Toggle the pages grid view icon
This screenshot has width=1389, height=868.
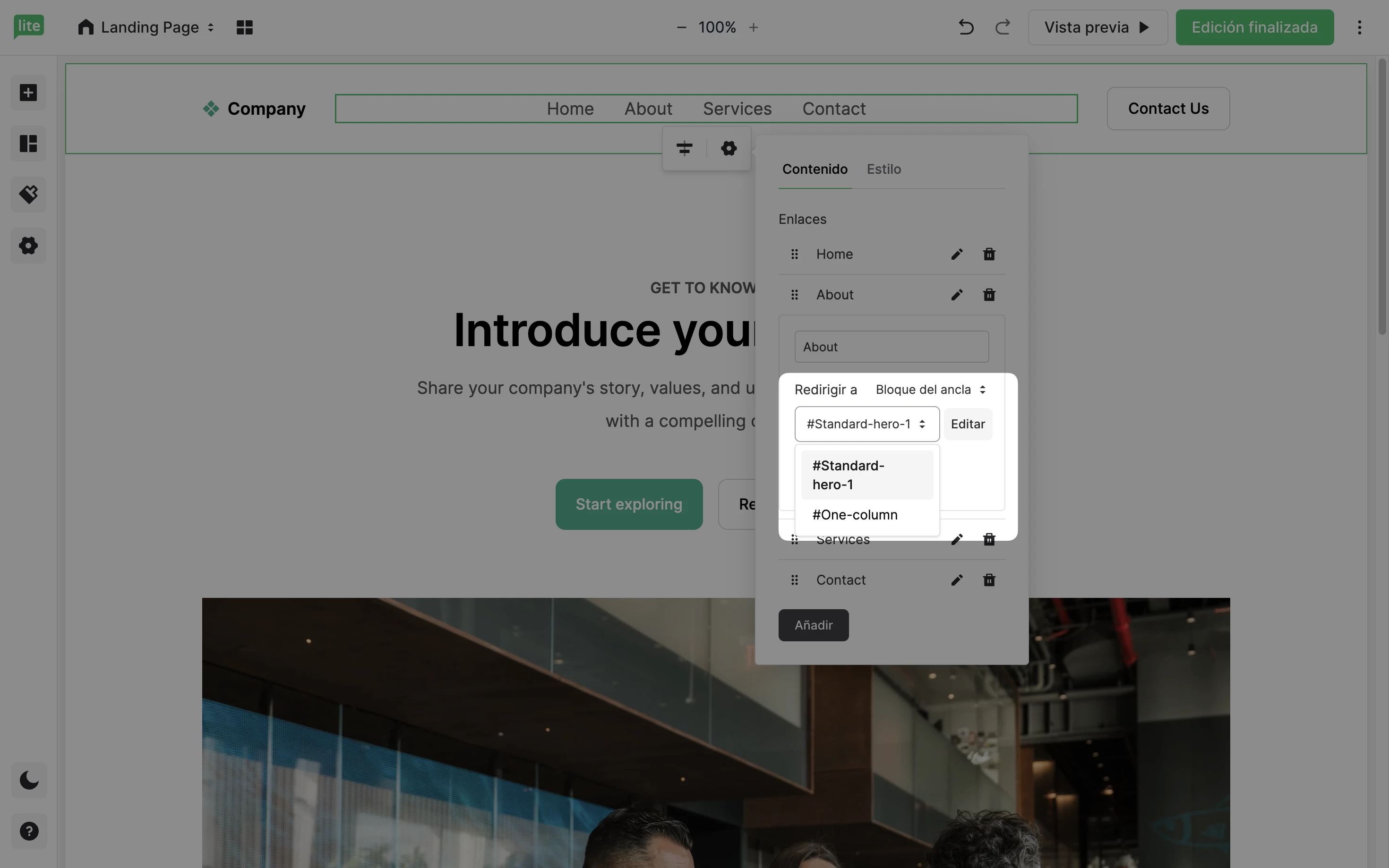tap(245, 27)
